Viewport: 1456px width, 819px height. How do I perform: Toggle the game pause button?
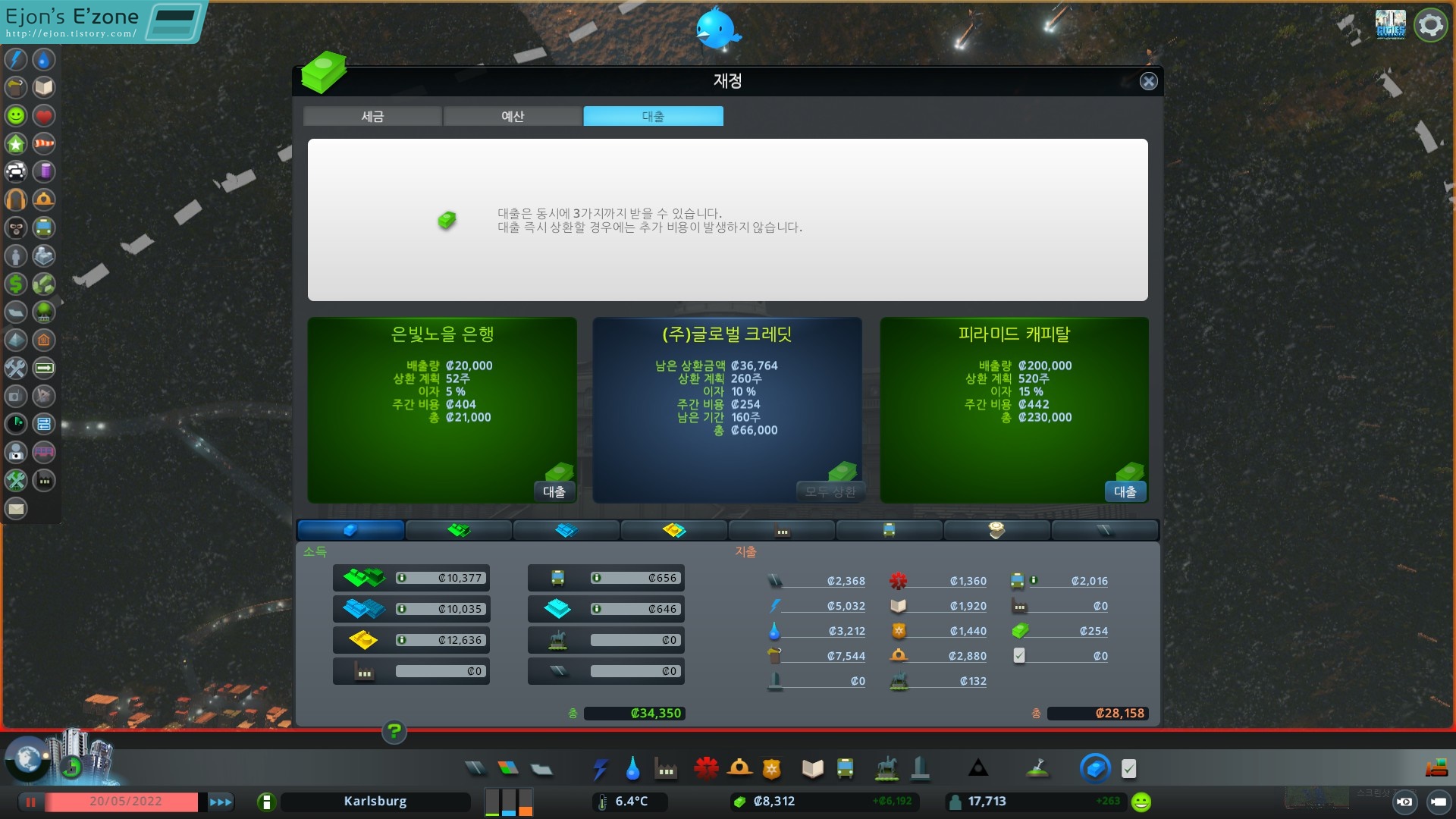click(x=31, y=802)
